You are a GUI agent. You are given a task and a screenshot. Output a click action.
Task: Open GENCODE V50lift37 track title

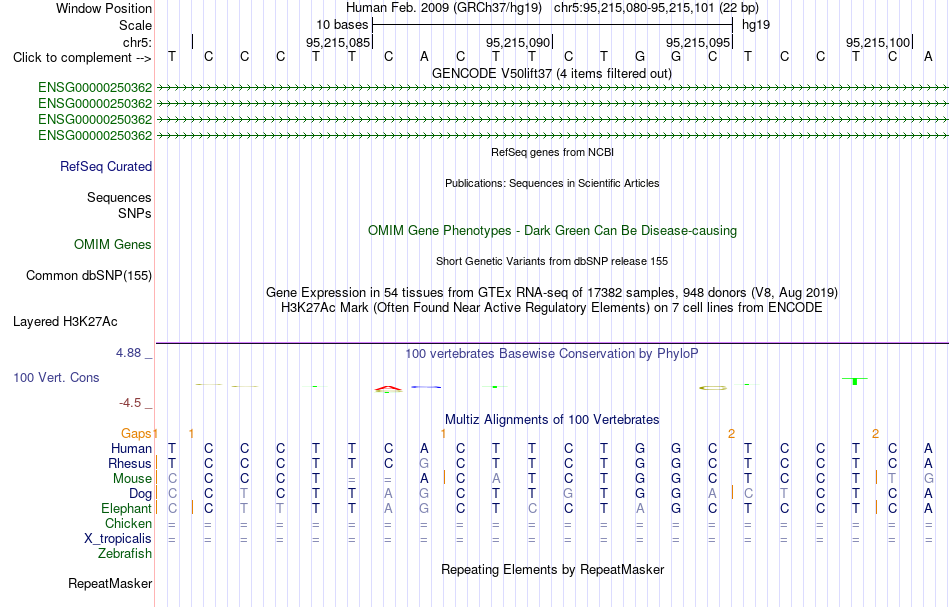[x=552, y=73]
